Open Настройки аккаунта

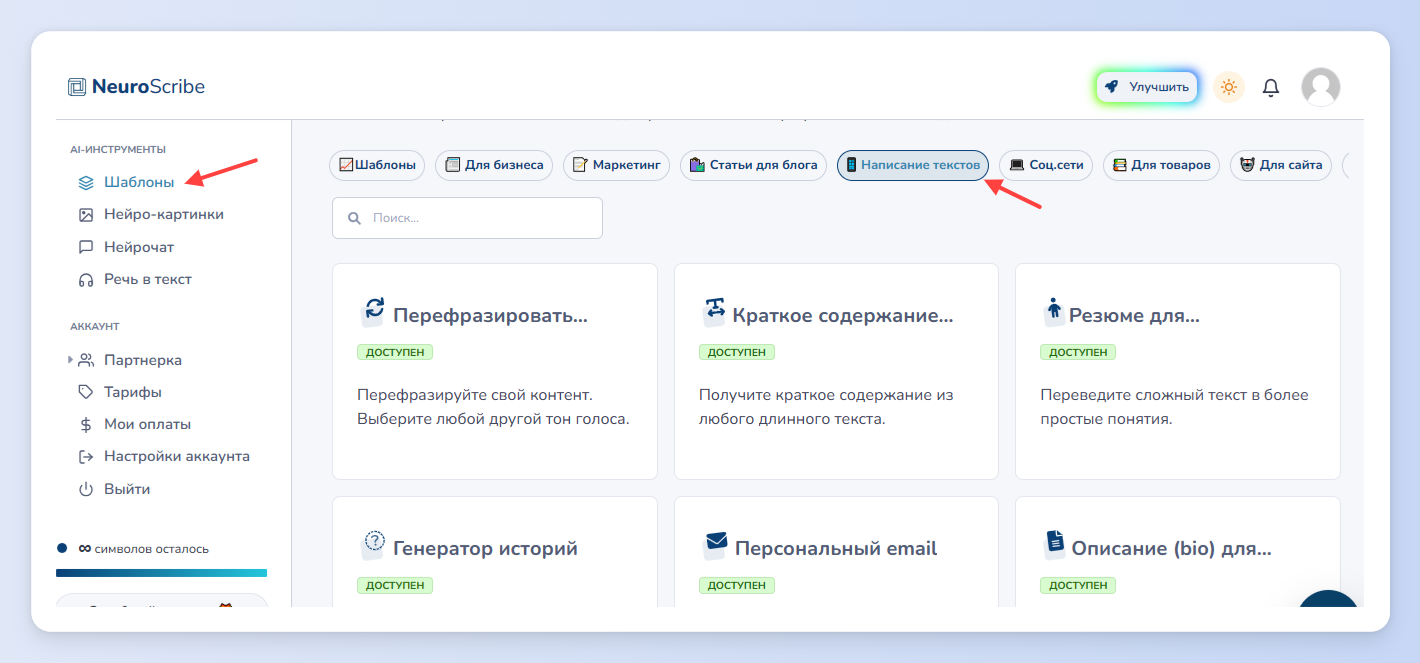177,456
